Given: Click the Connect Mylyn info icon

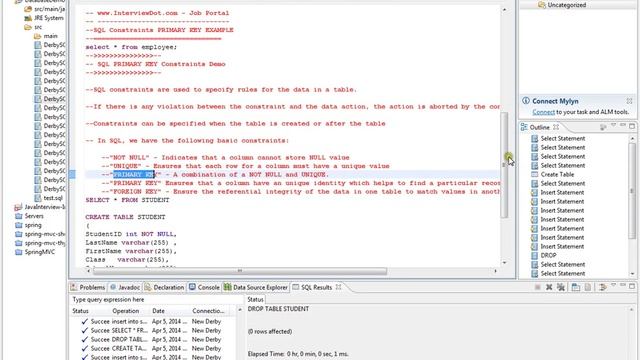Looking at the screenshot, I should pos(526,100).
